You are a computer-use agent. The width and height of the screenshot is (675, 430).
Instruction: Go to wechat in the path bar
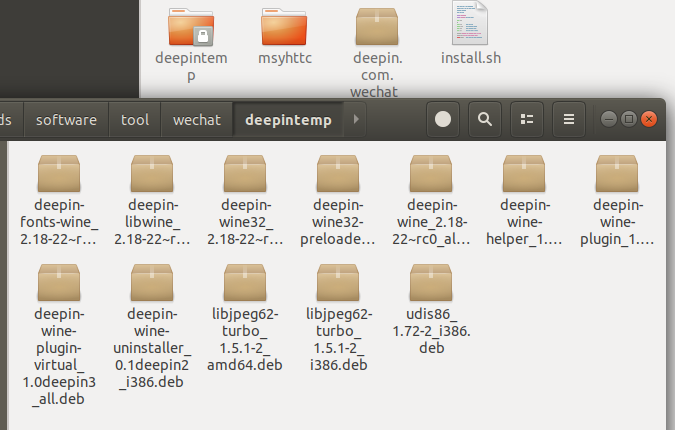pyautogui.click(x=197, y=120)
